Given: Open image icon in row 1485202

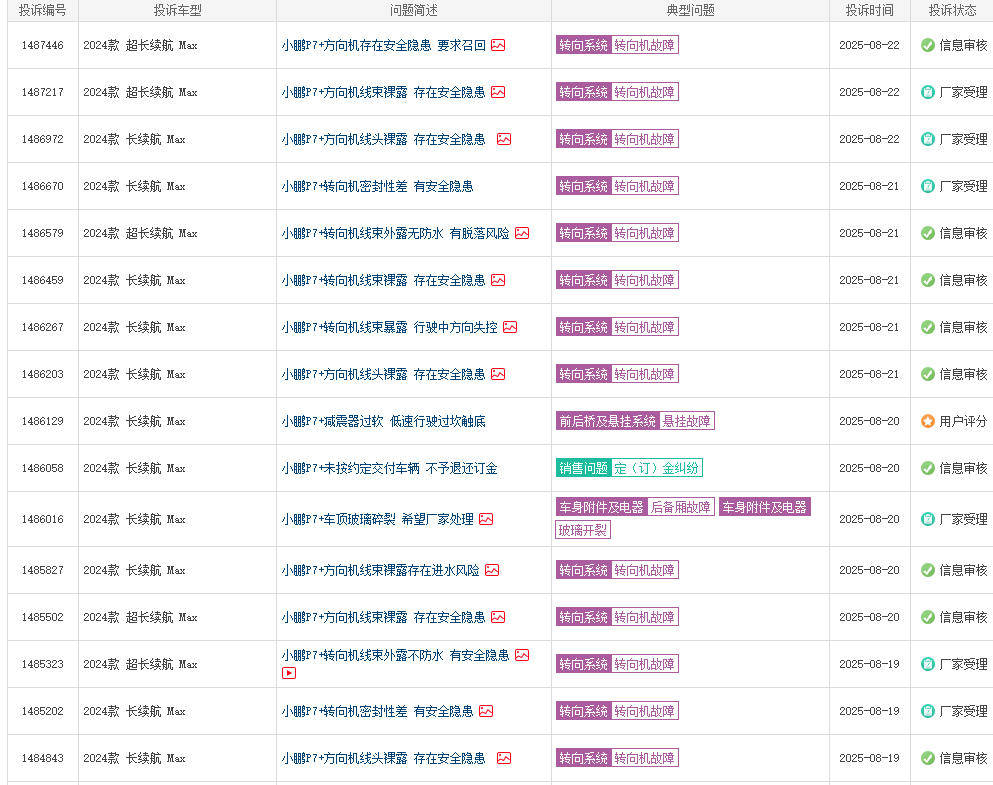Looking at the screenshot, I should pos(486,711).
